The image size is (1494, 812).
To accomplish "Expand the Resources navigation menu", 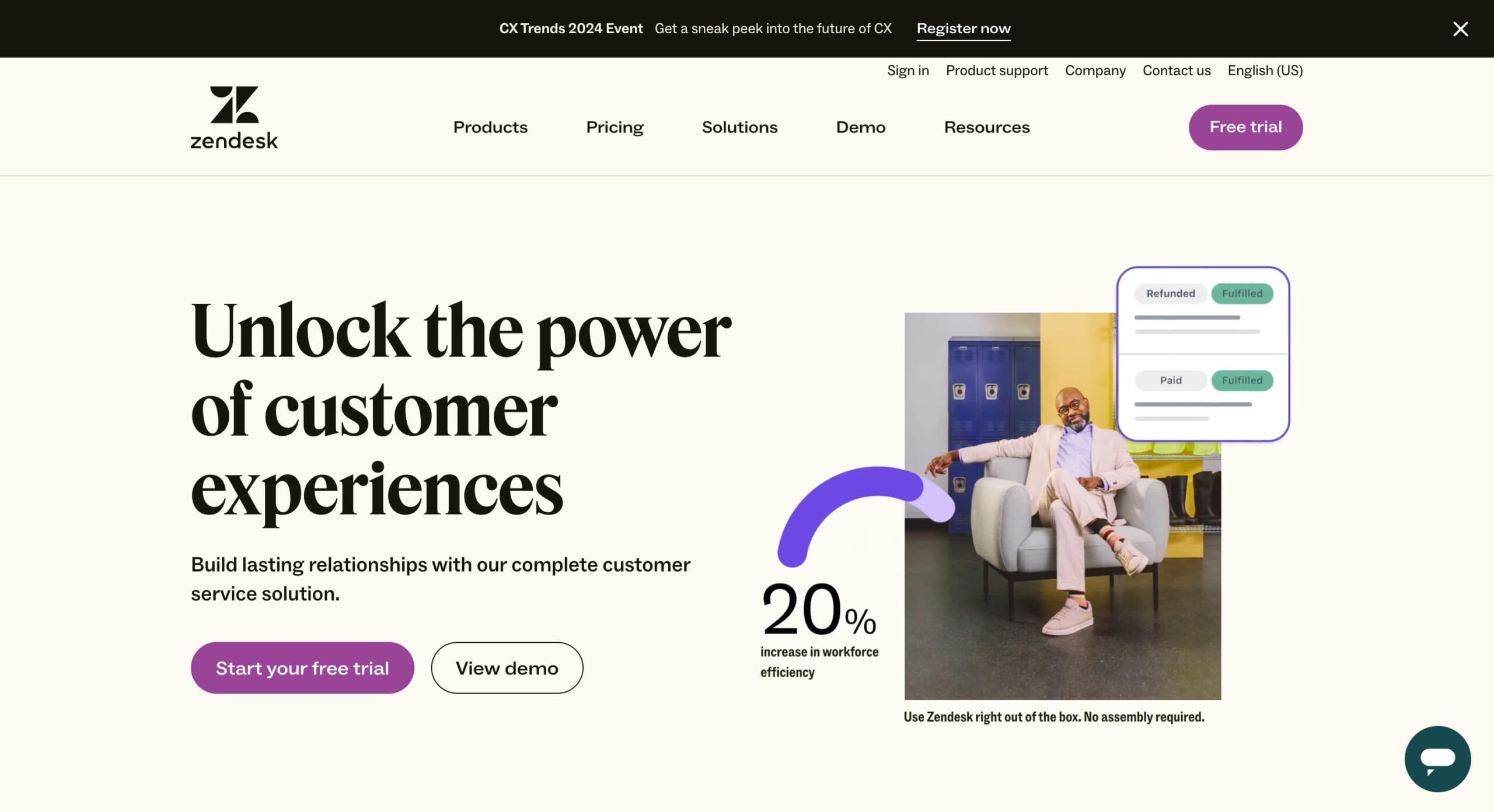I will (986, 127).
